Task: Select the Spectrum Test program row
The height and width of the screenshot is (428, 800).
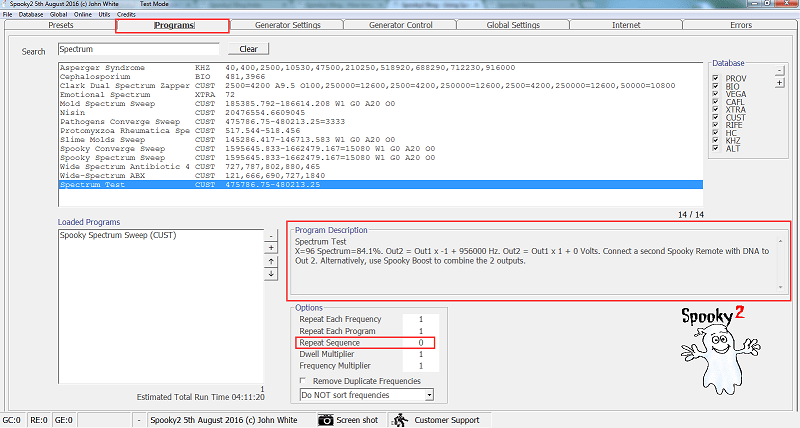Action: click(x=381, y=185)
